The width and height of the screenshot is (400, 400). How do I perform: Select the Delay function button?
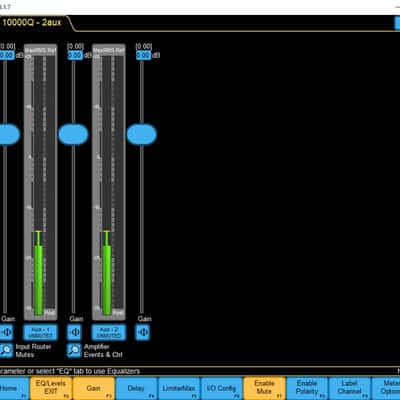[x=136, y=388]
